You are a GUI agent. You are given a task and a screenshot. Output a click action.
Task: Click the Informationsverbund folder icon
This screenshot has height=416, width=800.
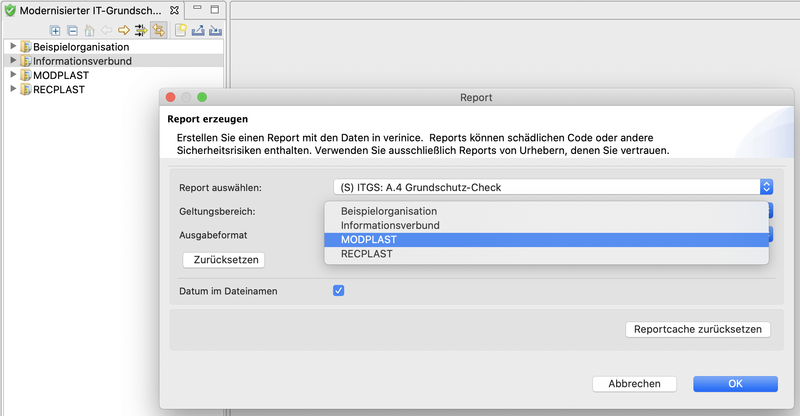pyautogui.click(x=26, y=61)
